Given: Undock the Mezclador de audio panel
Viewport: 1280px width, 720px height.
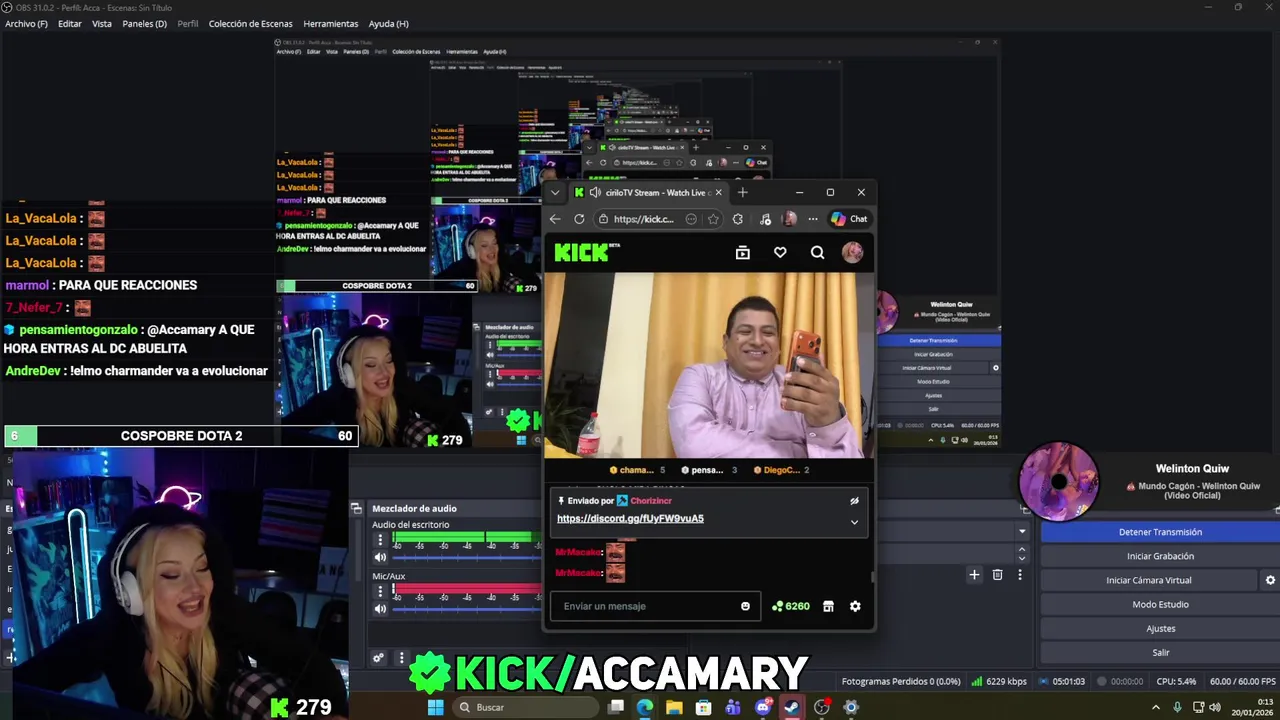Looking at the screenshot, I should (x=356, y=509).
